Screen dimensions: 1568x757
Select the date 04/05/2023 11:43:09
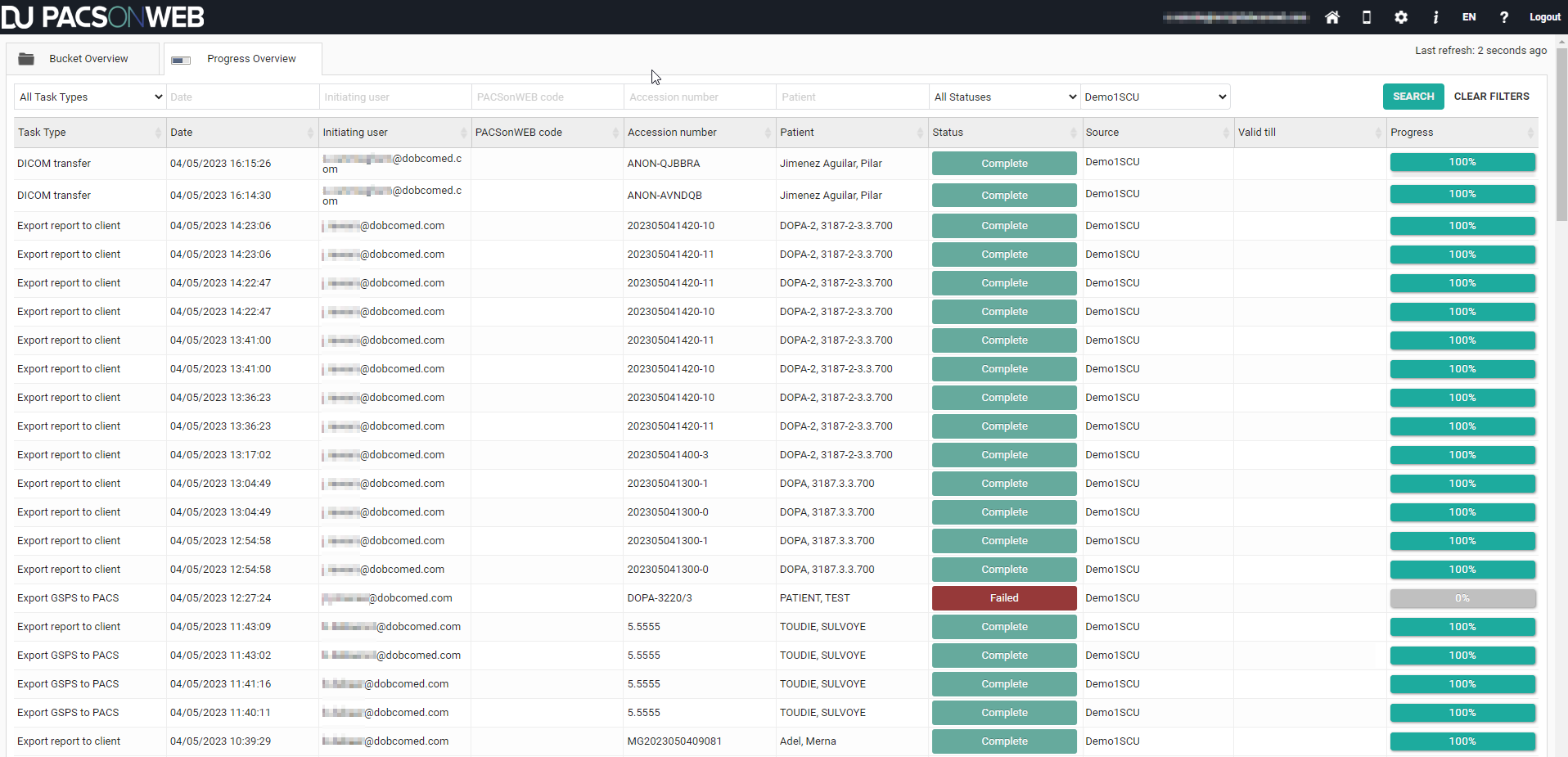(x=221, y=627)
